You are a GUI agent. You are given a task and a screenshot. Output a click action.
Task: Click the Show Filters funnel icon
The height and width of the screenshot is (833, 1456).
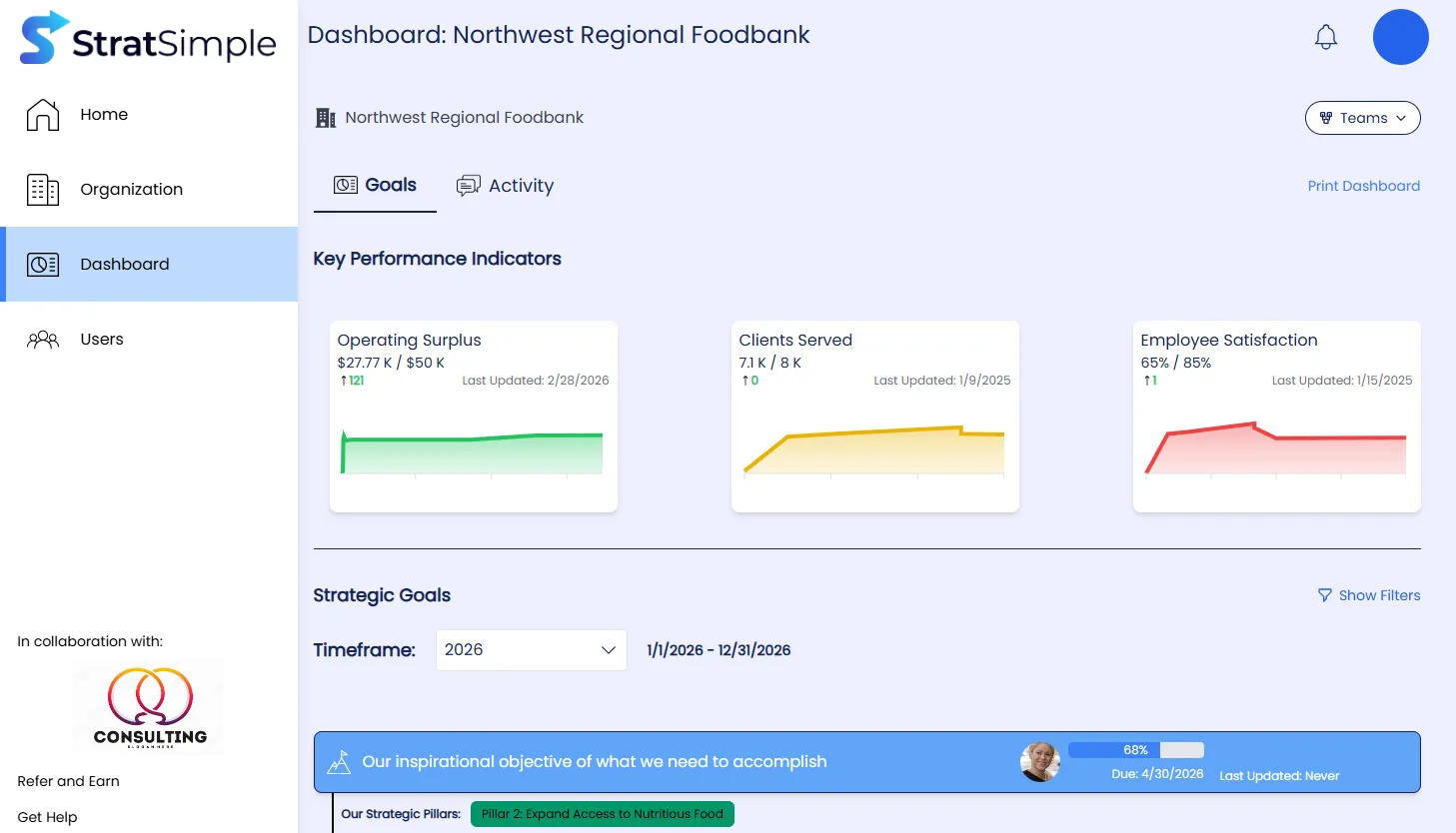[x=1325, y=595]
